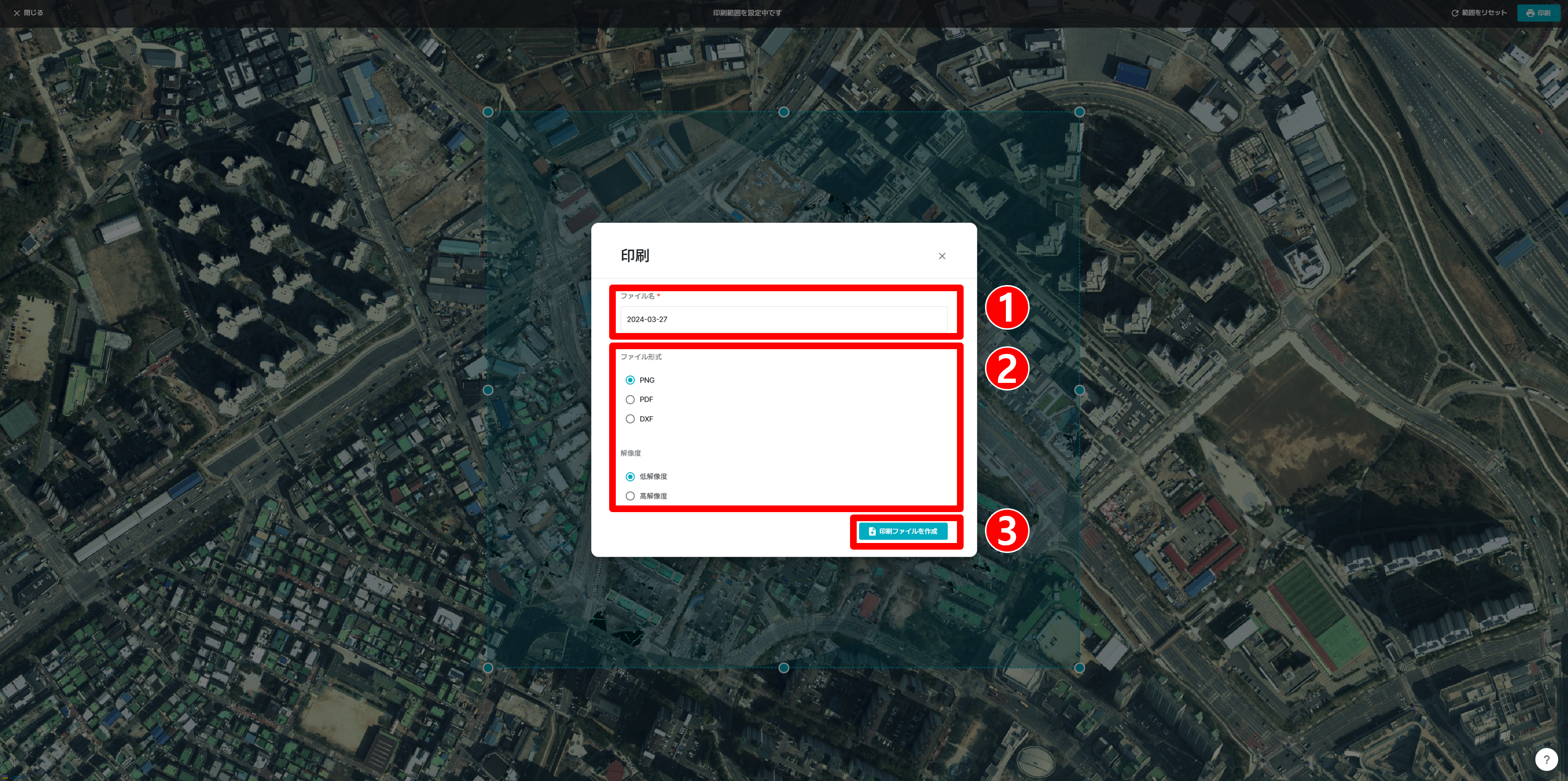
Task: Select the DXF file format option
Action: pos(630,419)
